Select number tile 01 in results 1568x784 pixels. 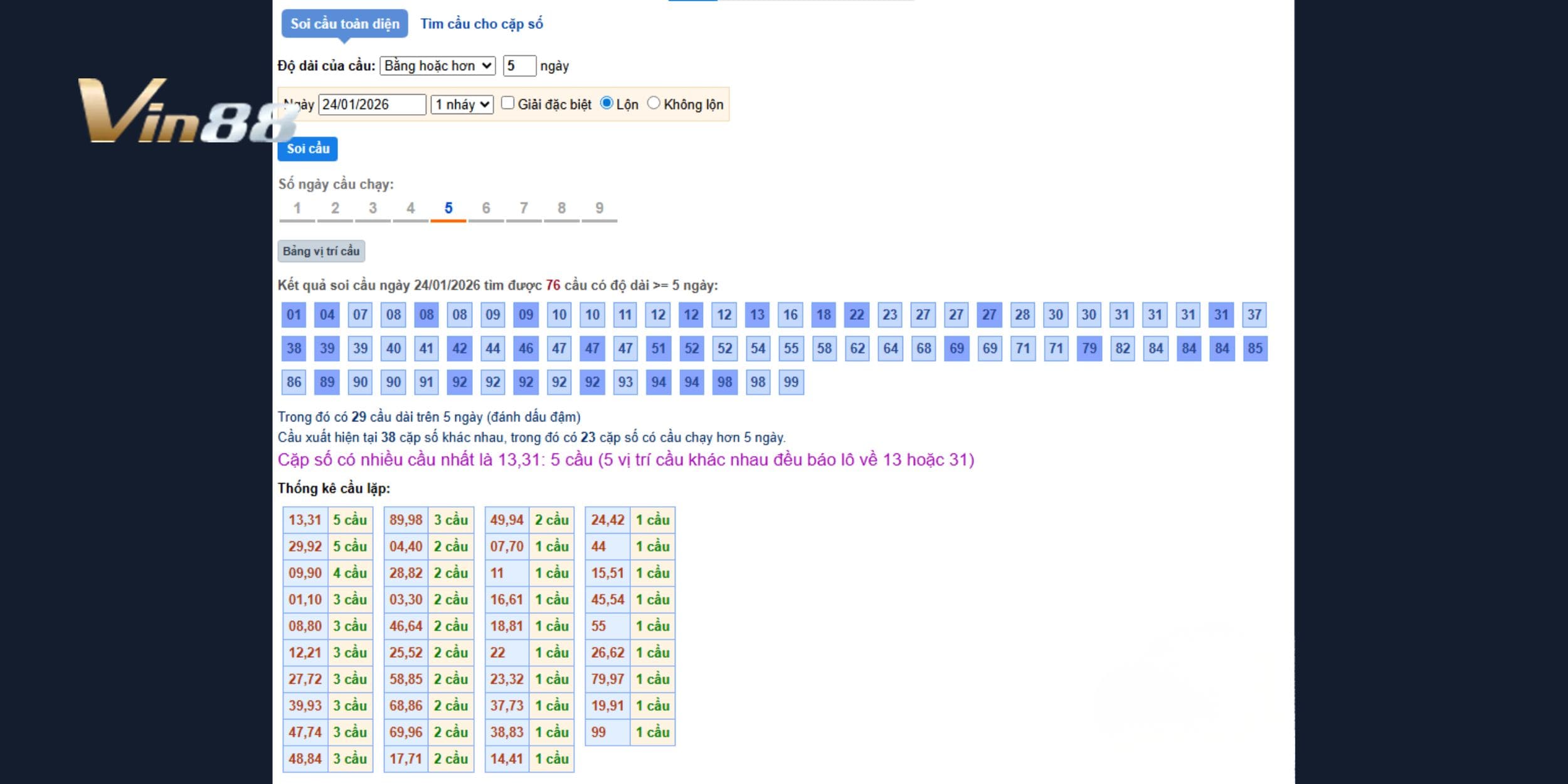[294, 315]
